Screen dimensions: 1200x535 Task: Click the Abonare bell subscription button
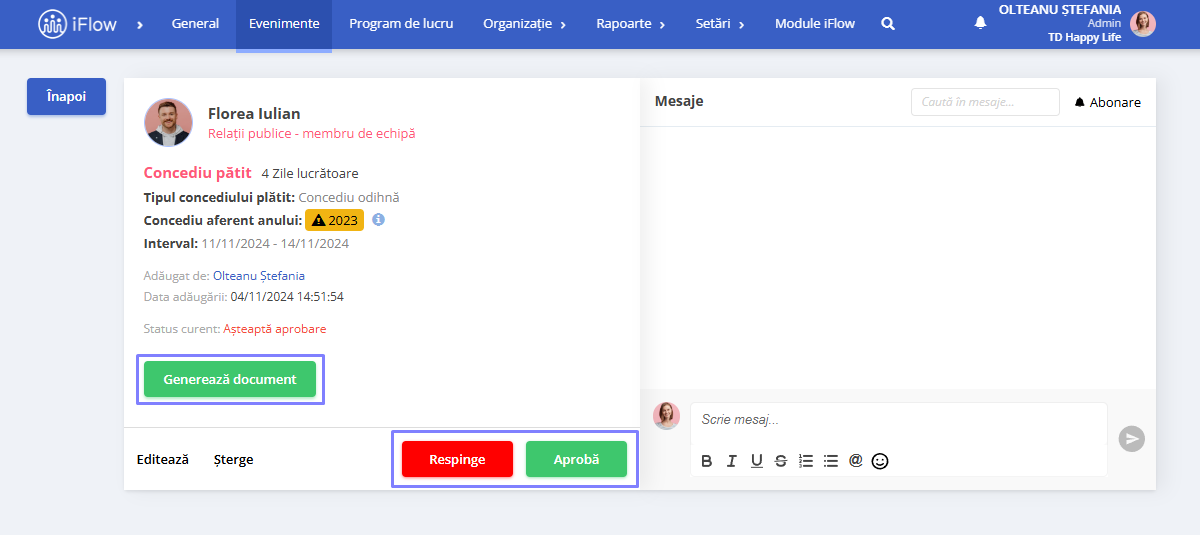[1108, 102]
